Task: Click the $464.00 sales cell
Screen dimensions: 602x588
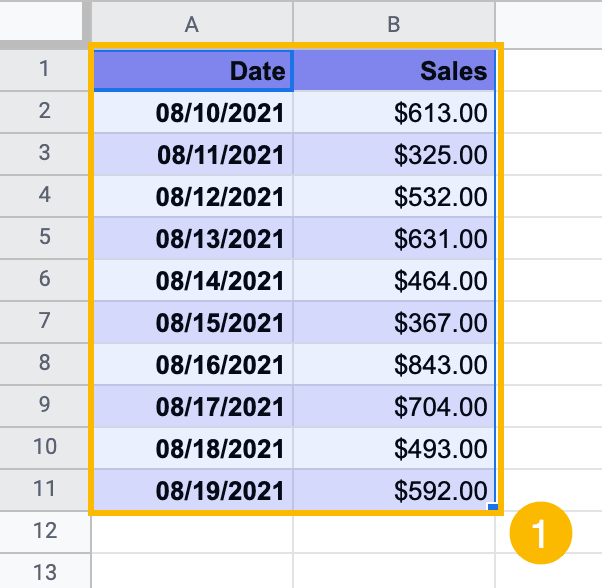Action: pos(394,280)
